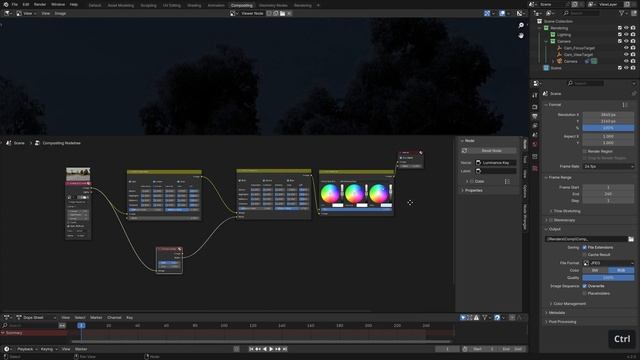The height and width of the screenshot is (360, 640).
Task: Toggle the Render Region checkbox
Action: click(585, 151)
